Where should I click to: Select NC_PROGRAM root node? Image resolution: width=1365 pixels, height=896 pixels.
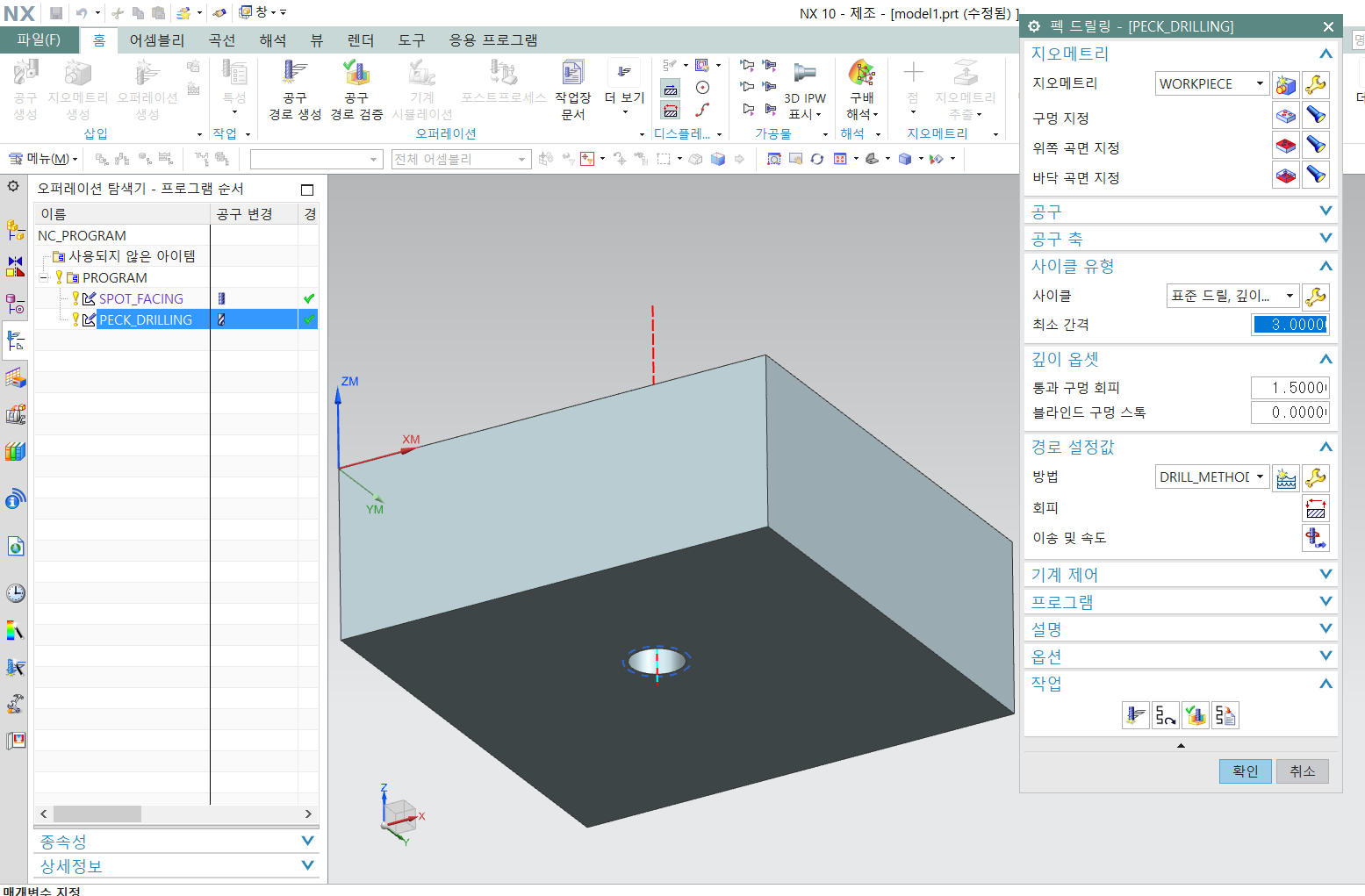(82, 235)
